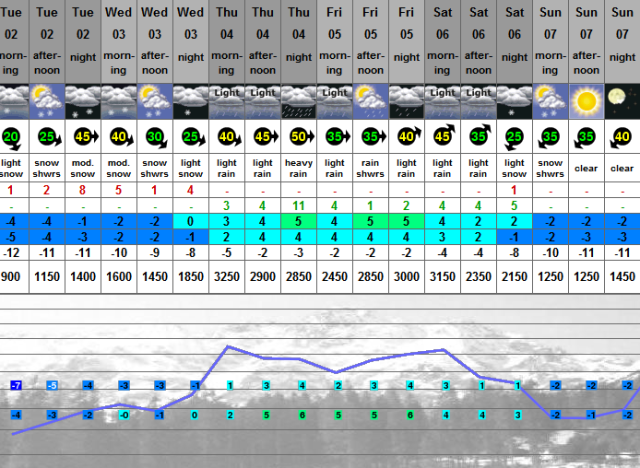Click the freezing level value 2900

coord(262,277)
